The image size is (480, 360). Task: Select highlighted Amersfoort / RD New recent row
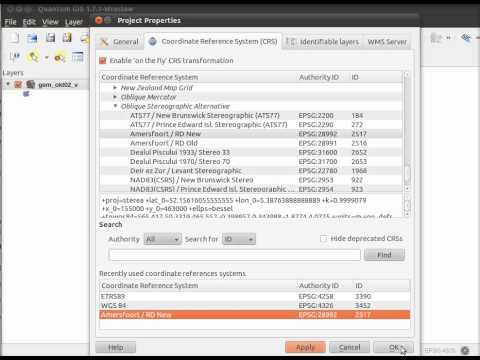[x=255, y=315]
